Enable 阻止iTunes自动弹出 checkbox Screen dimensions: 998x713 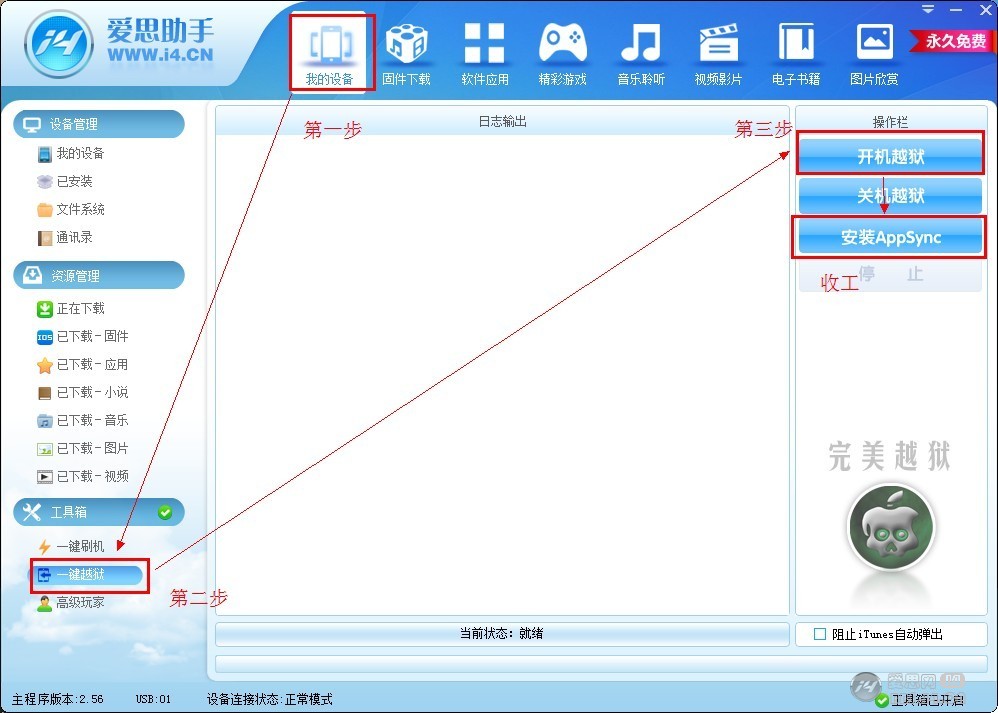[820, 634]
